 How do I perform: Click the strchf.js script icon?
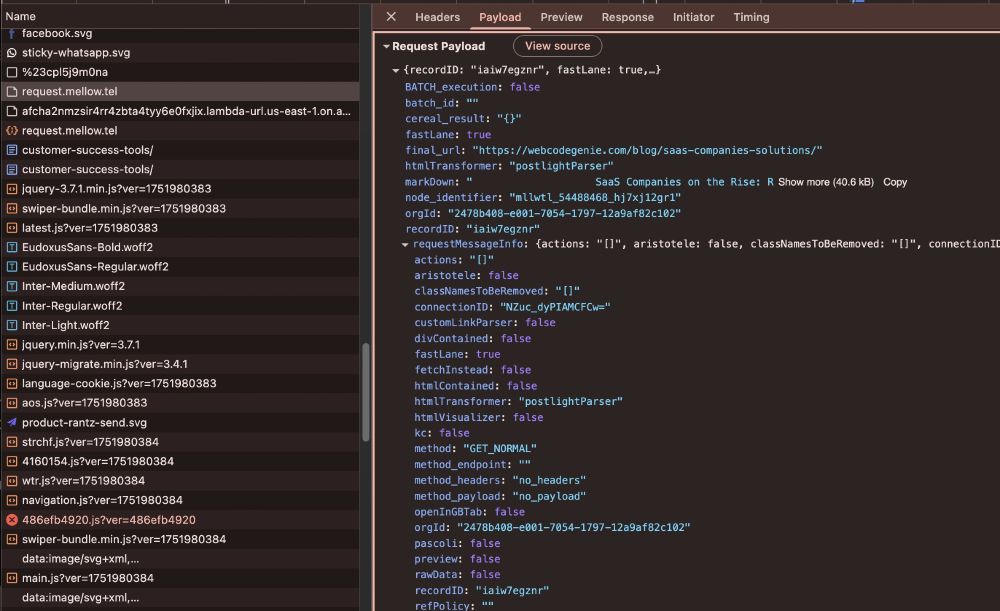coord(11,442)
